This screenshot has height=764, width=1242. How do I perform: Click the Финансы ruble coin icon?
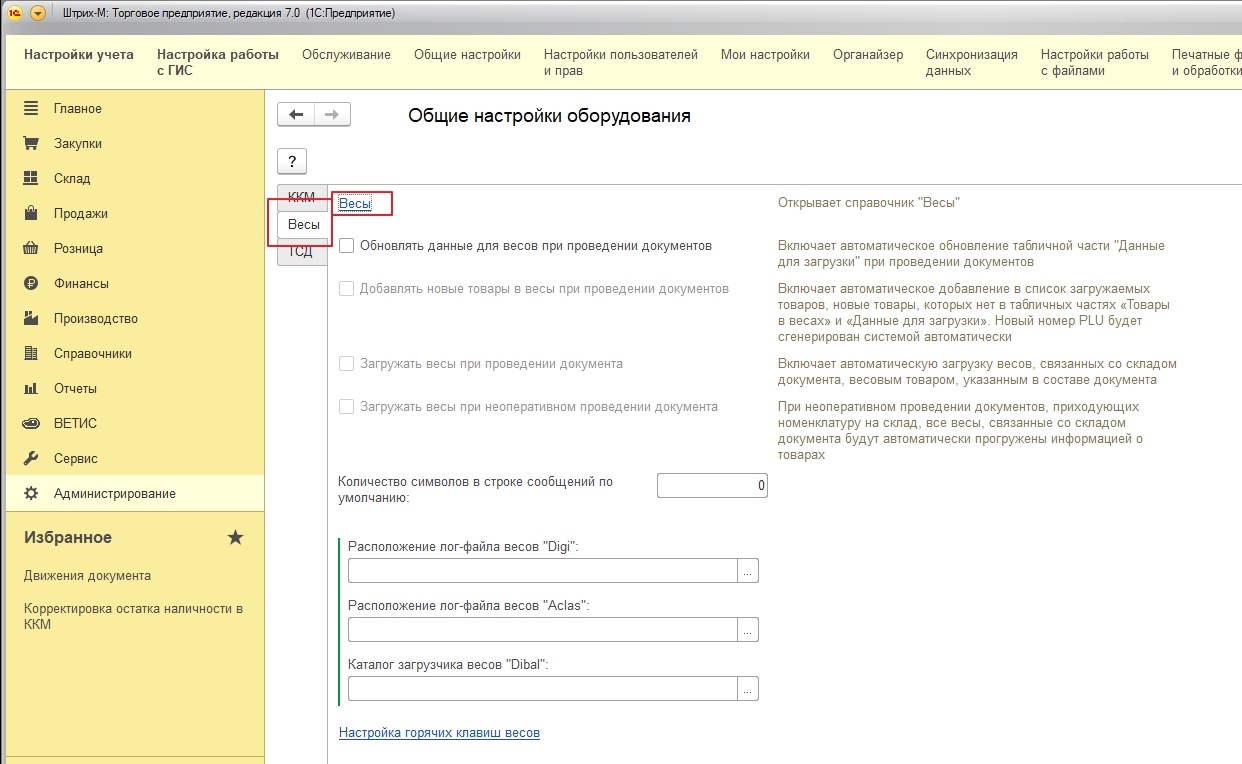pyautogui.click(x=31, y=283)
